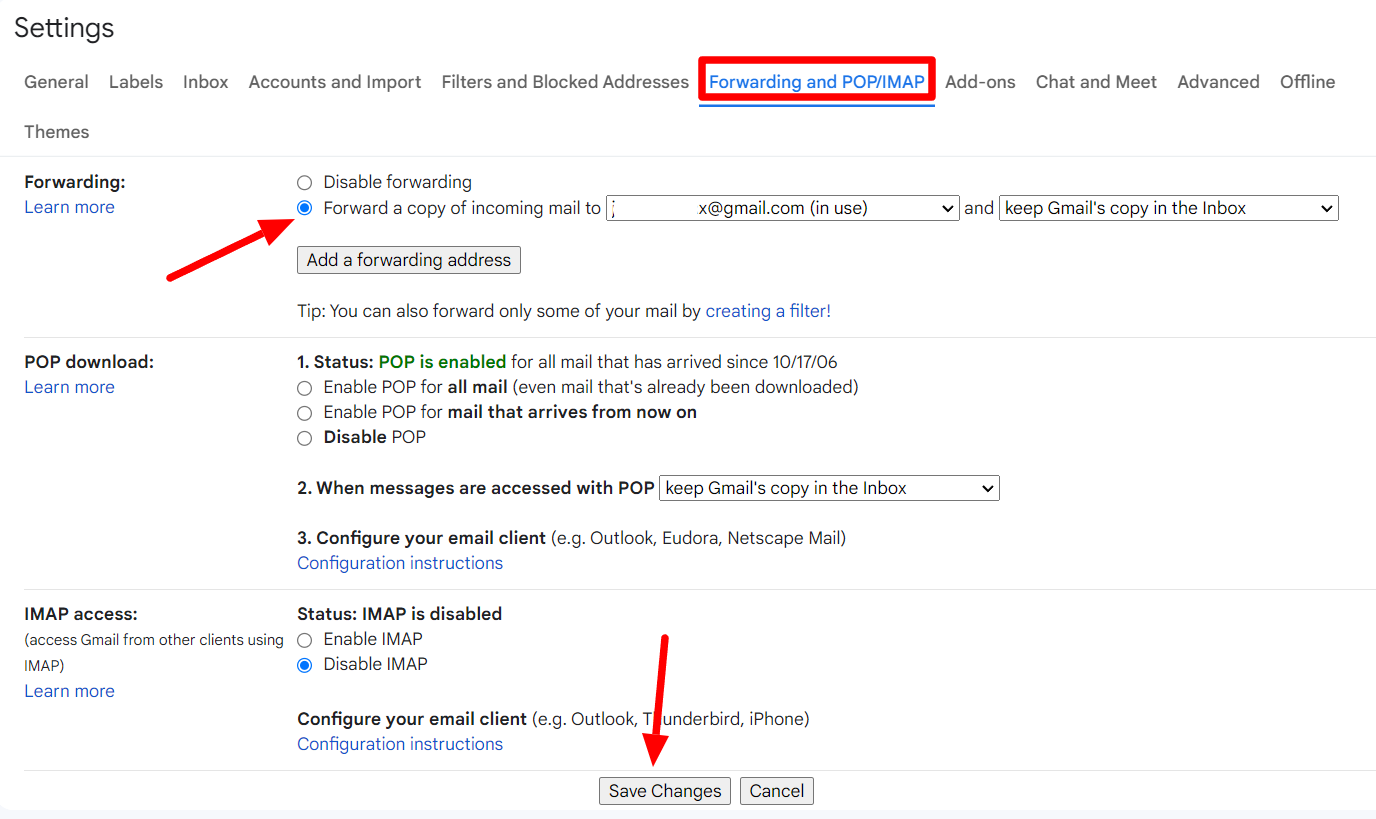
Task: Switch to the Themes tab
Action: (x=57, y=132)
